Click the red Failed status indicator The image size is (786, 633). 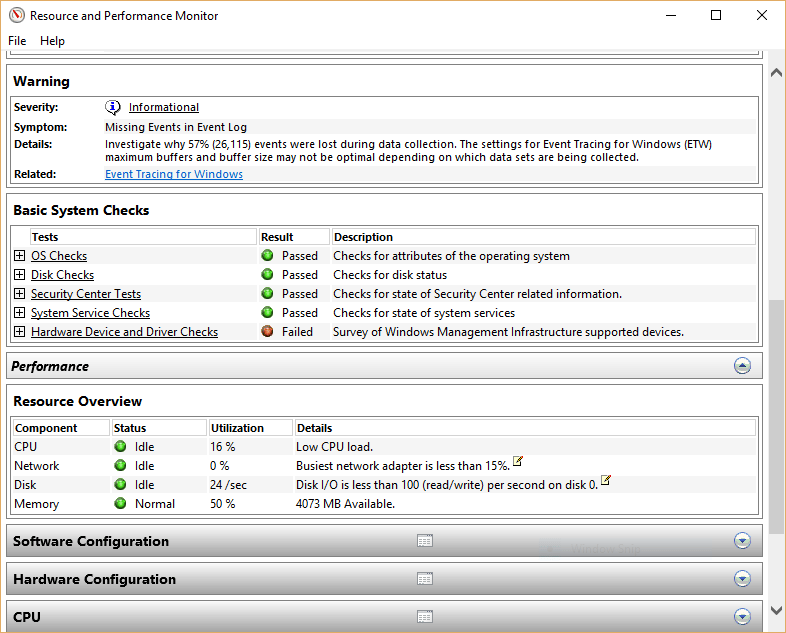click(x=267, y=332)
